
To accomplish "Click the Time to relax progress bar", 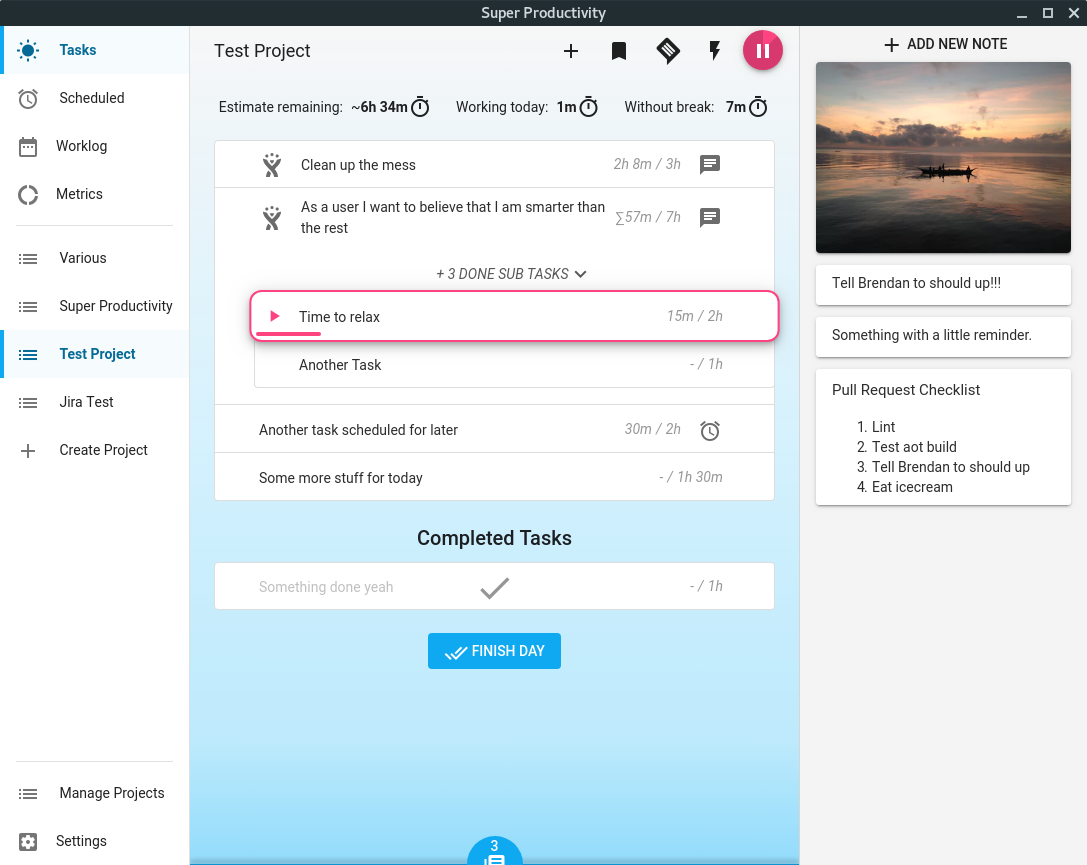I will 288,334.
